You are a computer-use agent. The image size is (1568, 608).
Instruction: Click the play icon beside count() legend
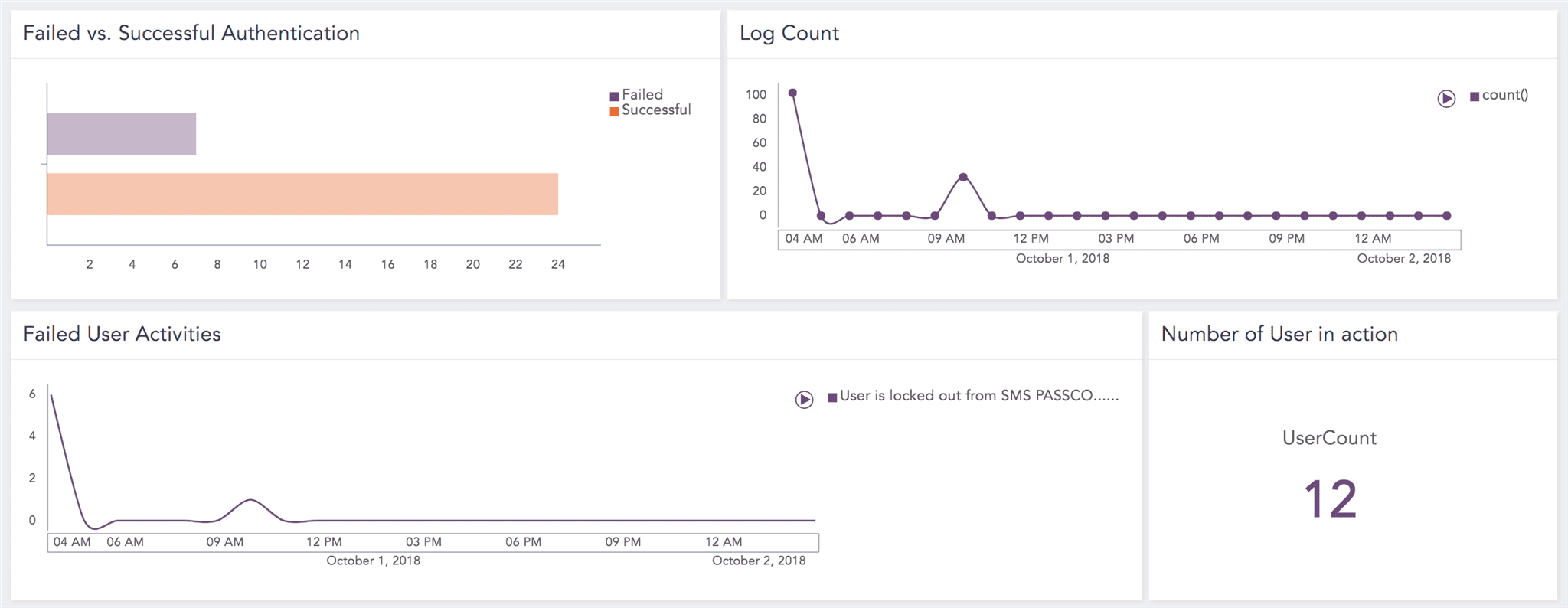1445,98
